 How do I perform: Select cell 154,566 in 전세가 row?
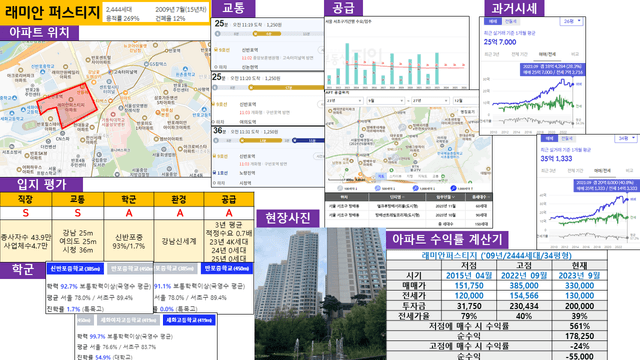(524, 296)
